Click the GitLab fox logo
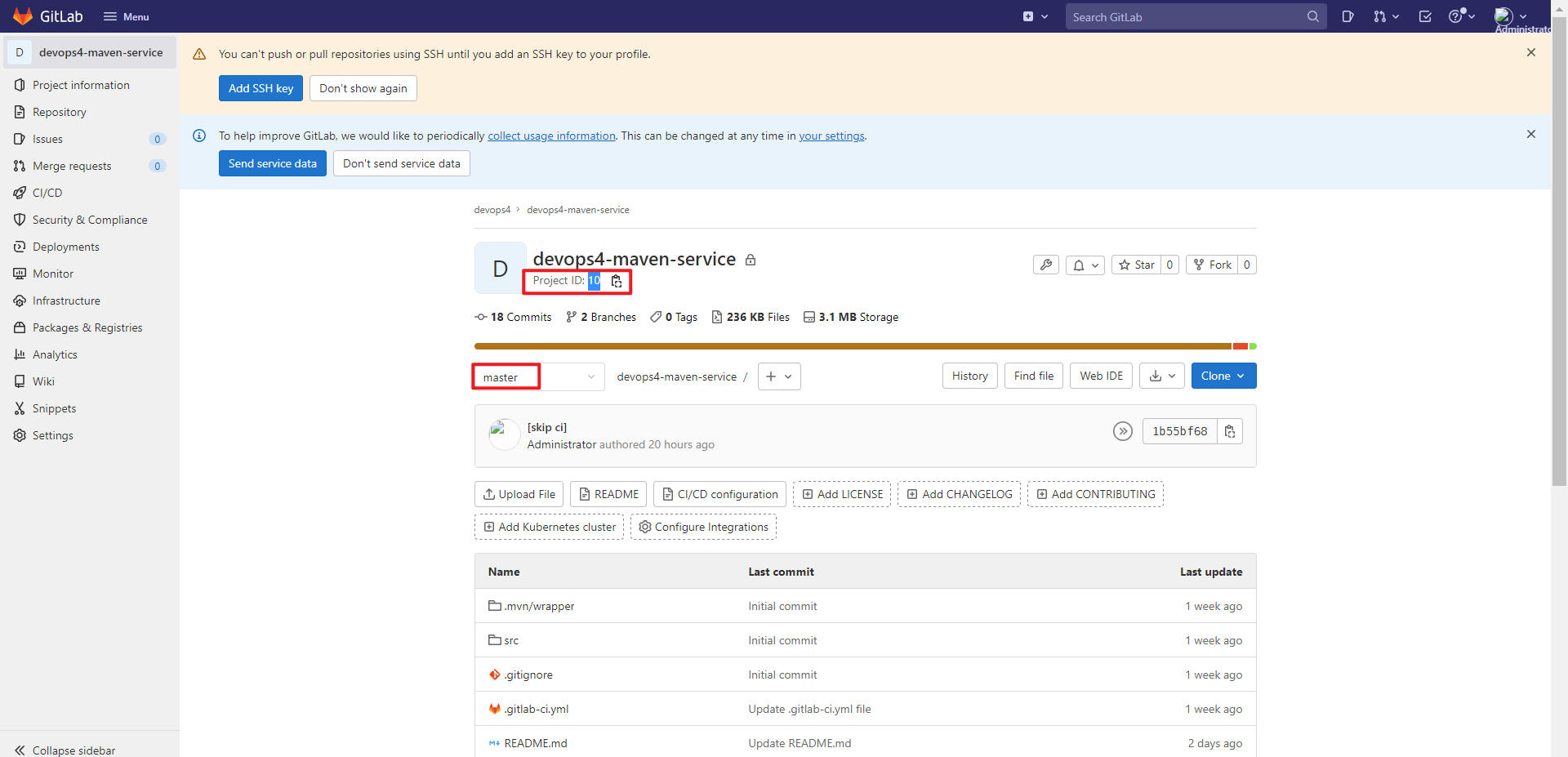The width and height of the screenshot is (1568, 757). (x=23, y=16)
